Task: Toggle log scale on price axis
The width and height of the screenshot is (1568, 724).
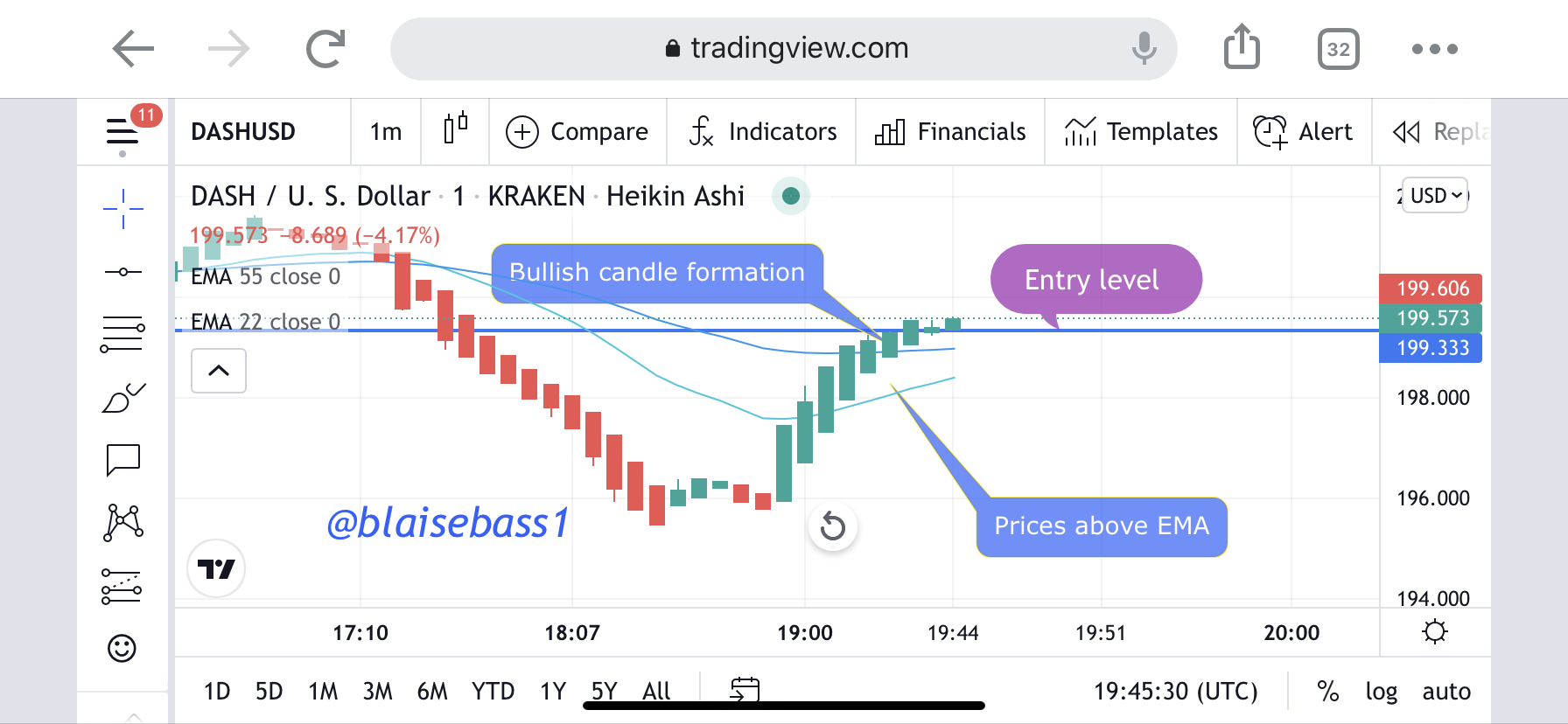Action: click(x=1381, y=692)
